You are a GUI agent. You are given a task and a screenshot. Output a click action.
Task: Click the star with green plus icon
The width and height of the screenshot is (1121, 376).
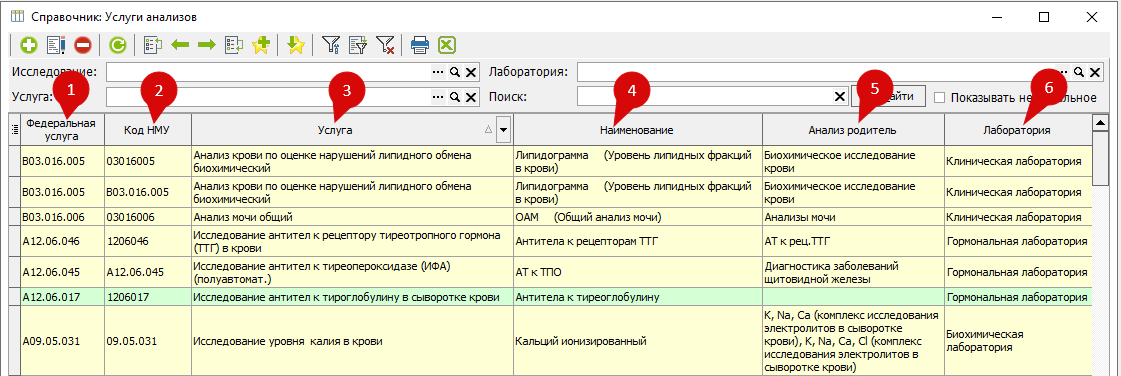coord(261,46)
